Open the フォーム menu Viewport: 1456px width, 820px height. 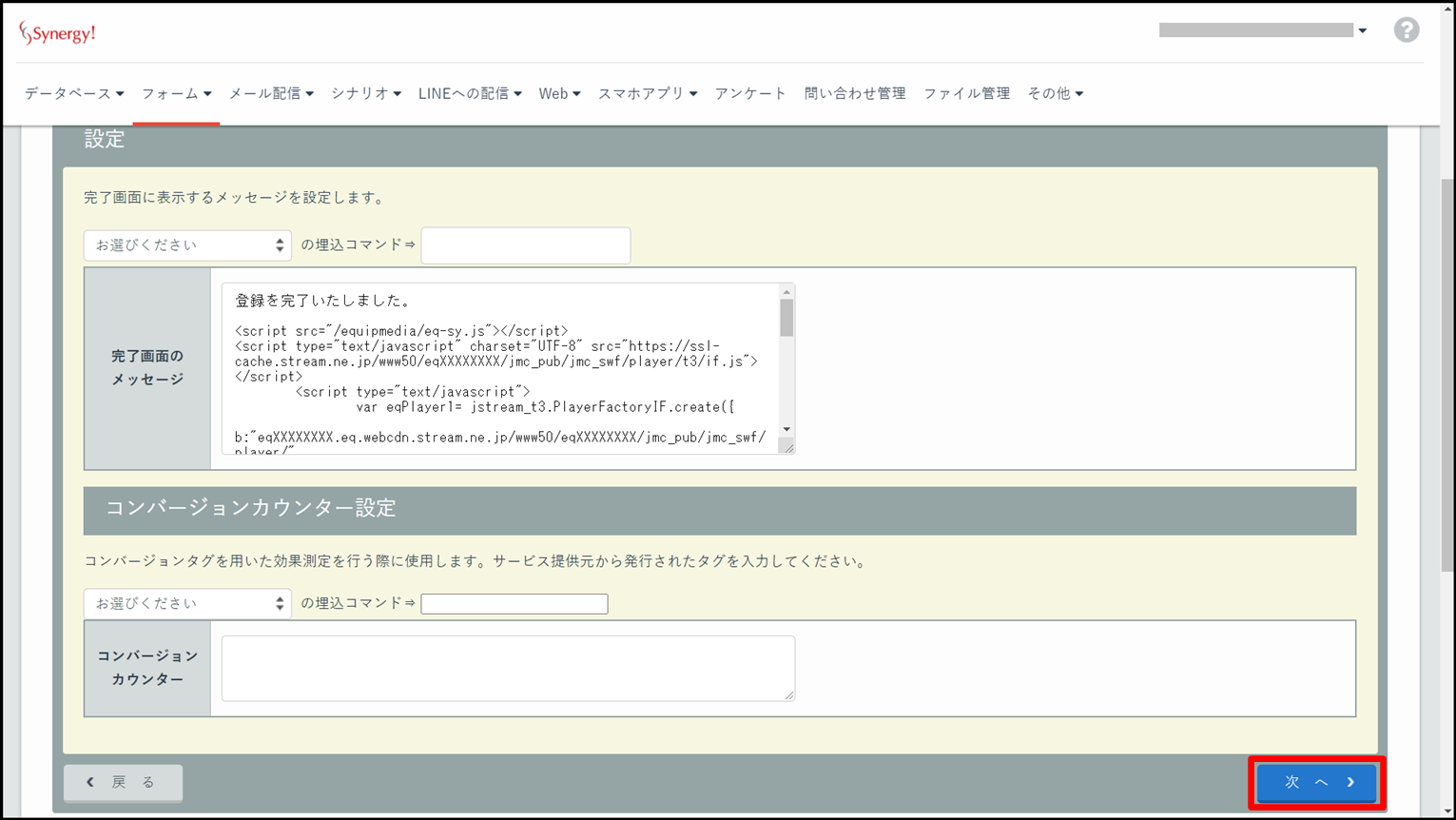point(176,93)
